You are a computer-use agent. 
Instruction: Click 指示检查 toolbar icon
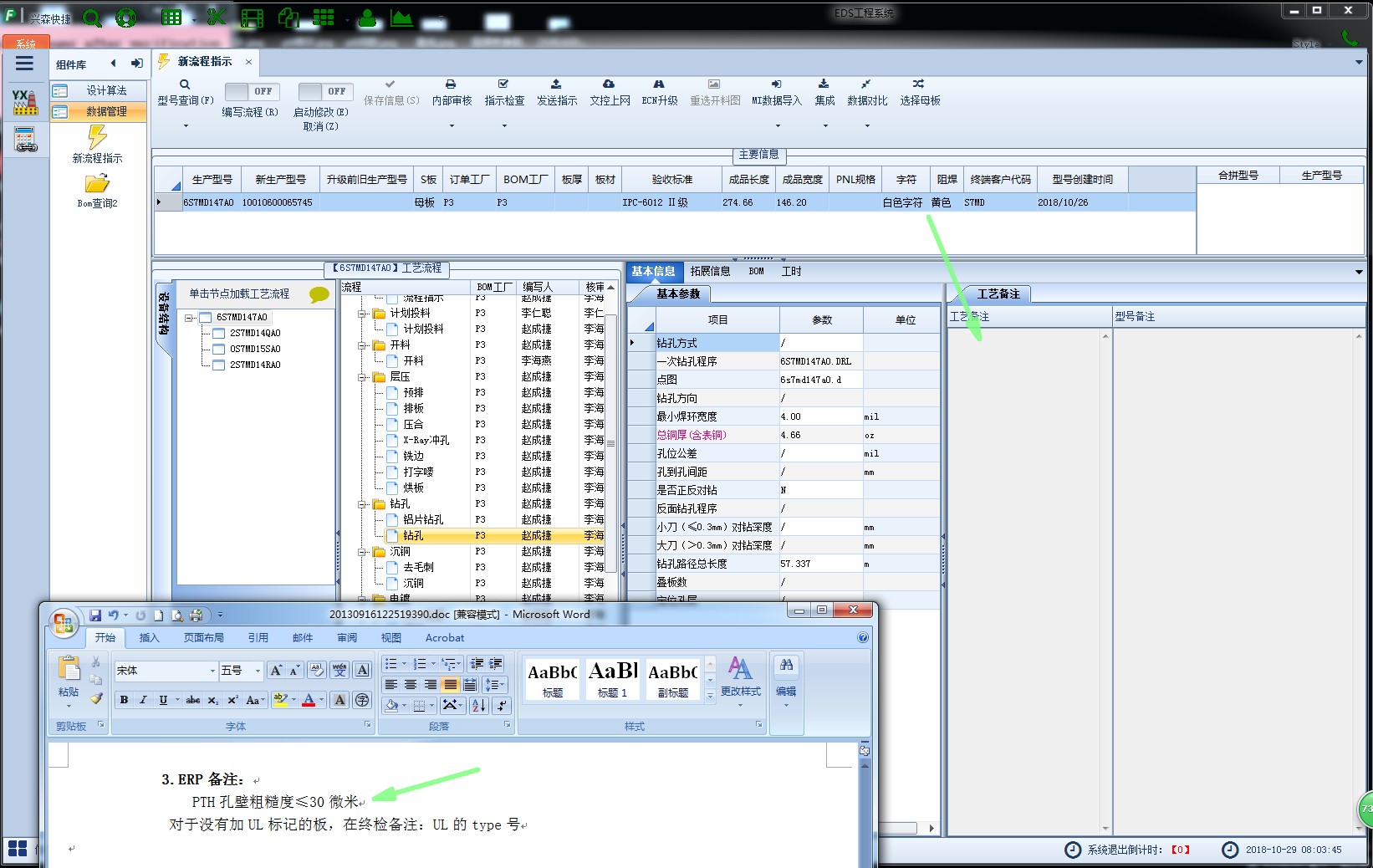click(503, 84)
